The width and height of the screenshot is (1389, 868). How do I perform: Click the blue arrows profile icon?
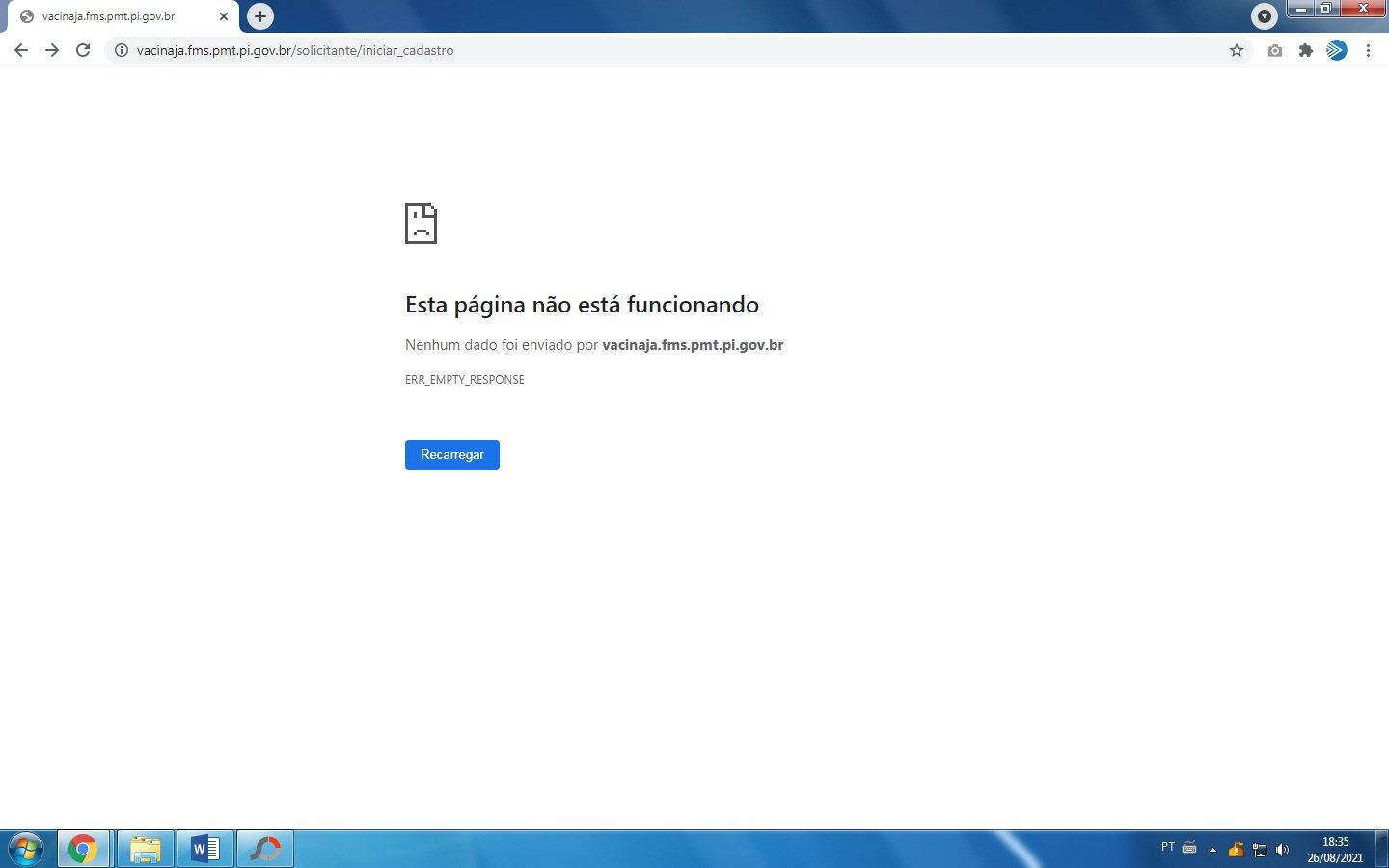(x=1337, y=50)
